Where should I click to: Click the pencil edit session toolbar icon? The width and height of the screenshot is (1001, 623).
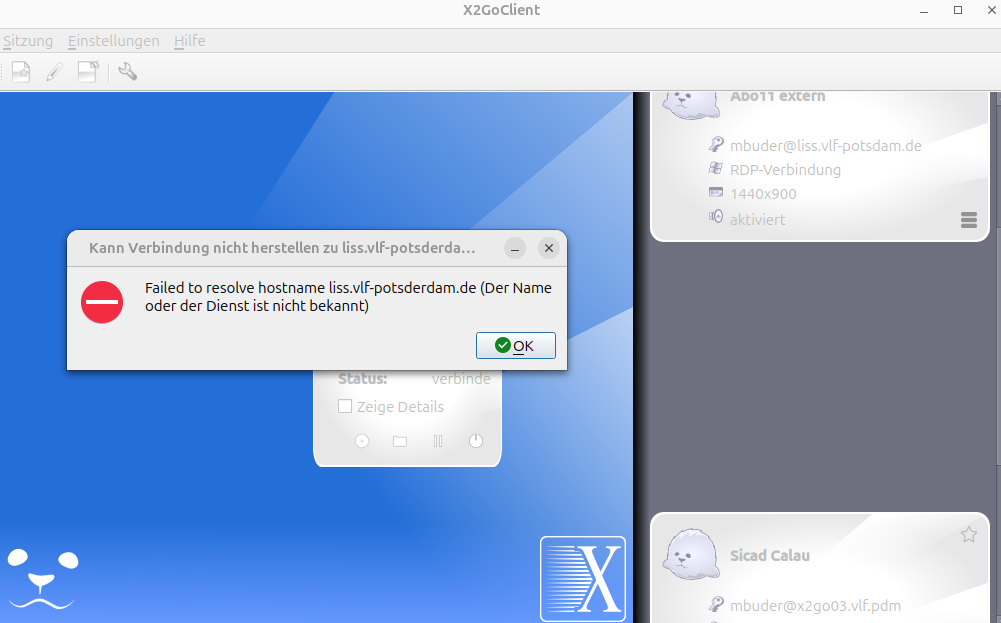54,71
